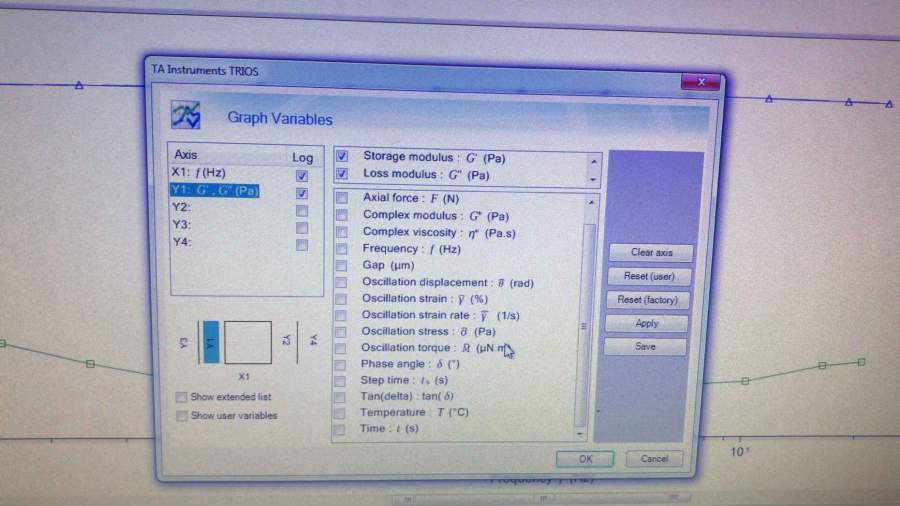The height and width of the screenshot is (506, 900).
Task: Click the down arrow of available variables scrollbar
Action: 580,434
